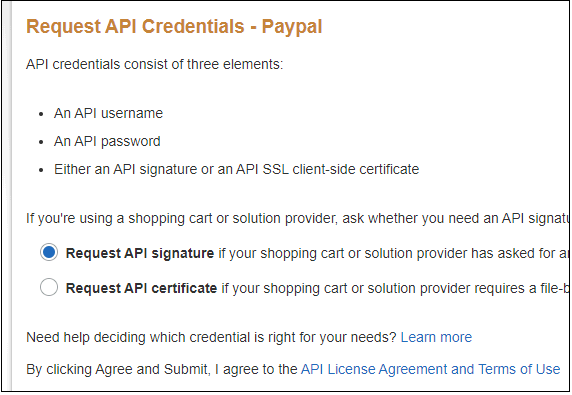
Task: Click the API SSL client-side certificate list item
Action: (x=237, y=170)
